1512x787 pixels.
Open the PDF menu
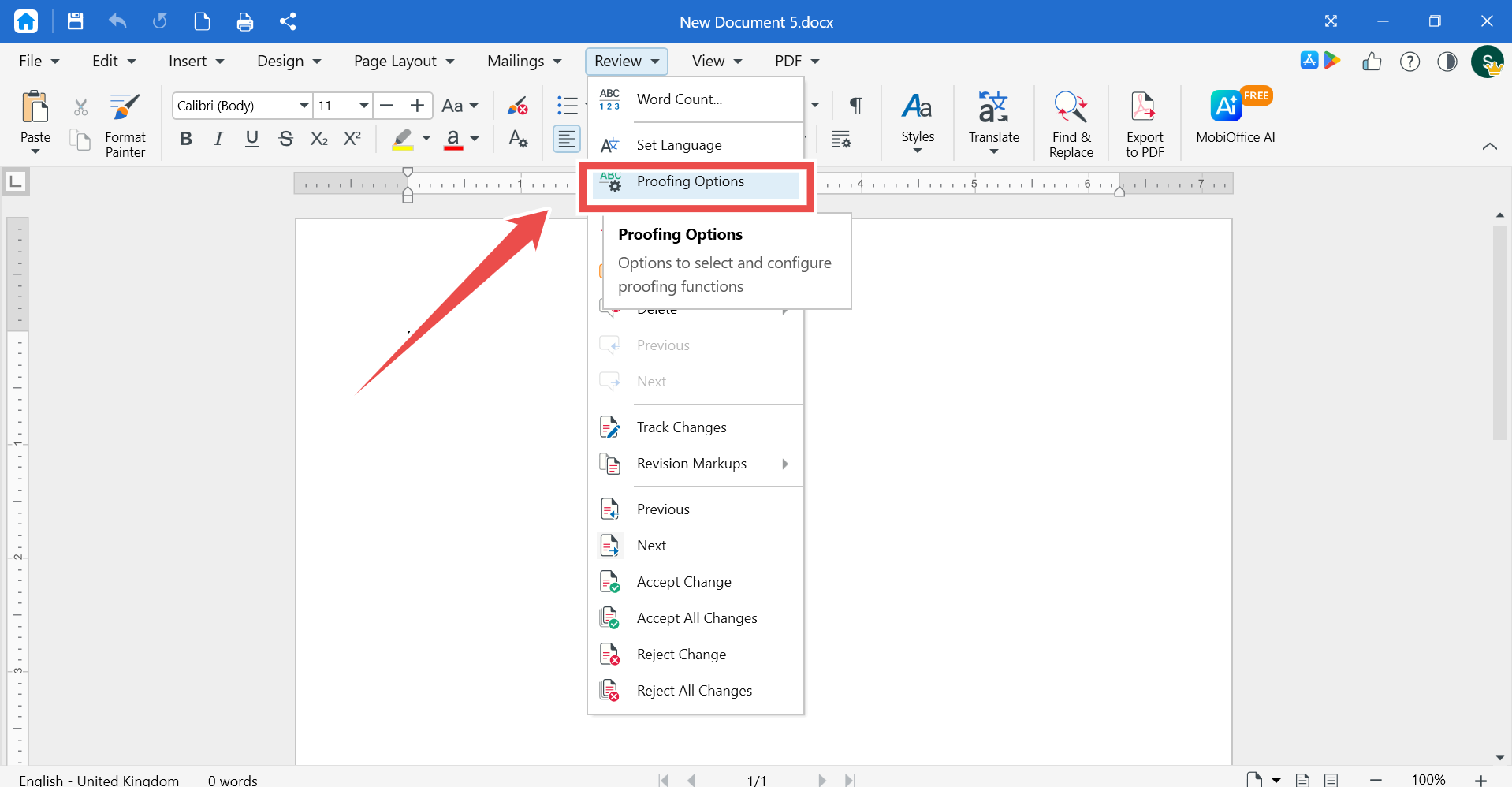tap(797, 62)
